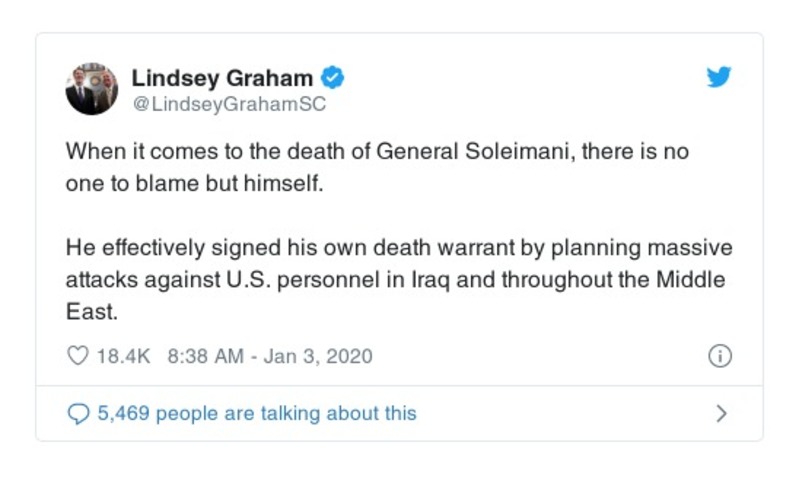Image resolution: width=799 pixels, height=490 pixels.
Task: Like the tweet with the heart icon
Action: click(77, 356)
